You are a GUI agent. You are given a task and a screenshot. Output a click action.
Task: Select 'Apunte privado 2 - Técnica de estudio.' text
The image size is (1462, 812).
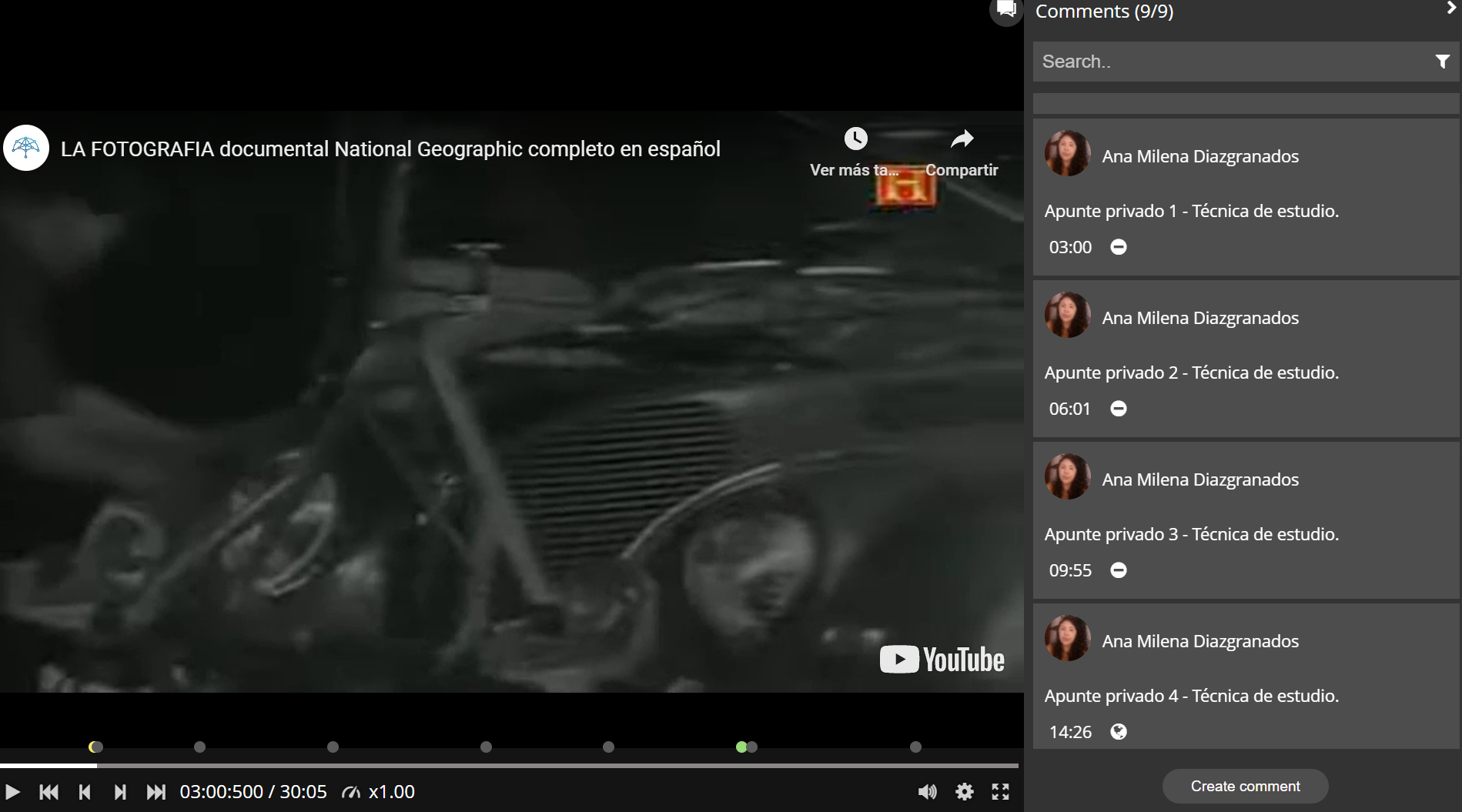pyautogui.click(x=1191, y=373)
